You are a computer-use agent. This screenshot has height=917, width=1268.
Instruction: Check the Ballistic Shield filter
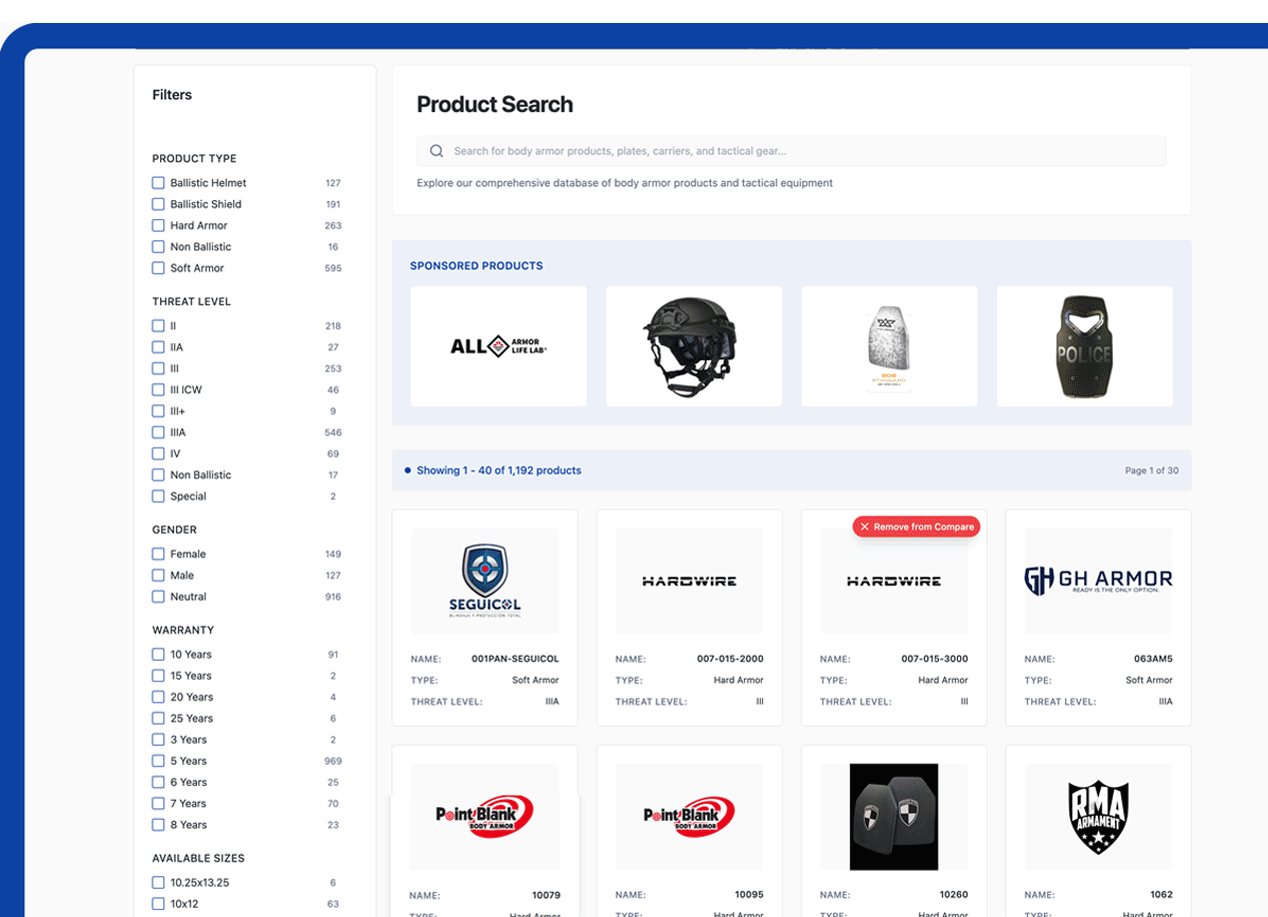pyautogui.click(x=158, y=204)
